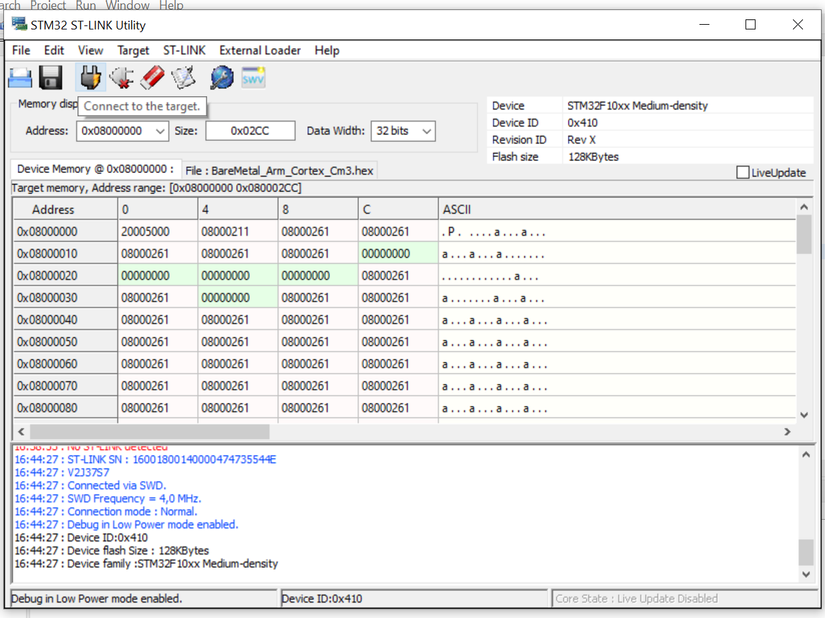This screenshot has height=618, width=825.
Task: Select the row address 0x08000060
Action: [x=65, y=364]
